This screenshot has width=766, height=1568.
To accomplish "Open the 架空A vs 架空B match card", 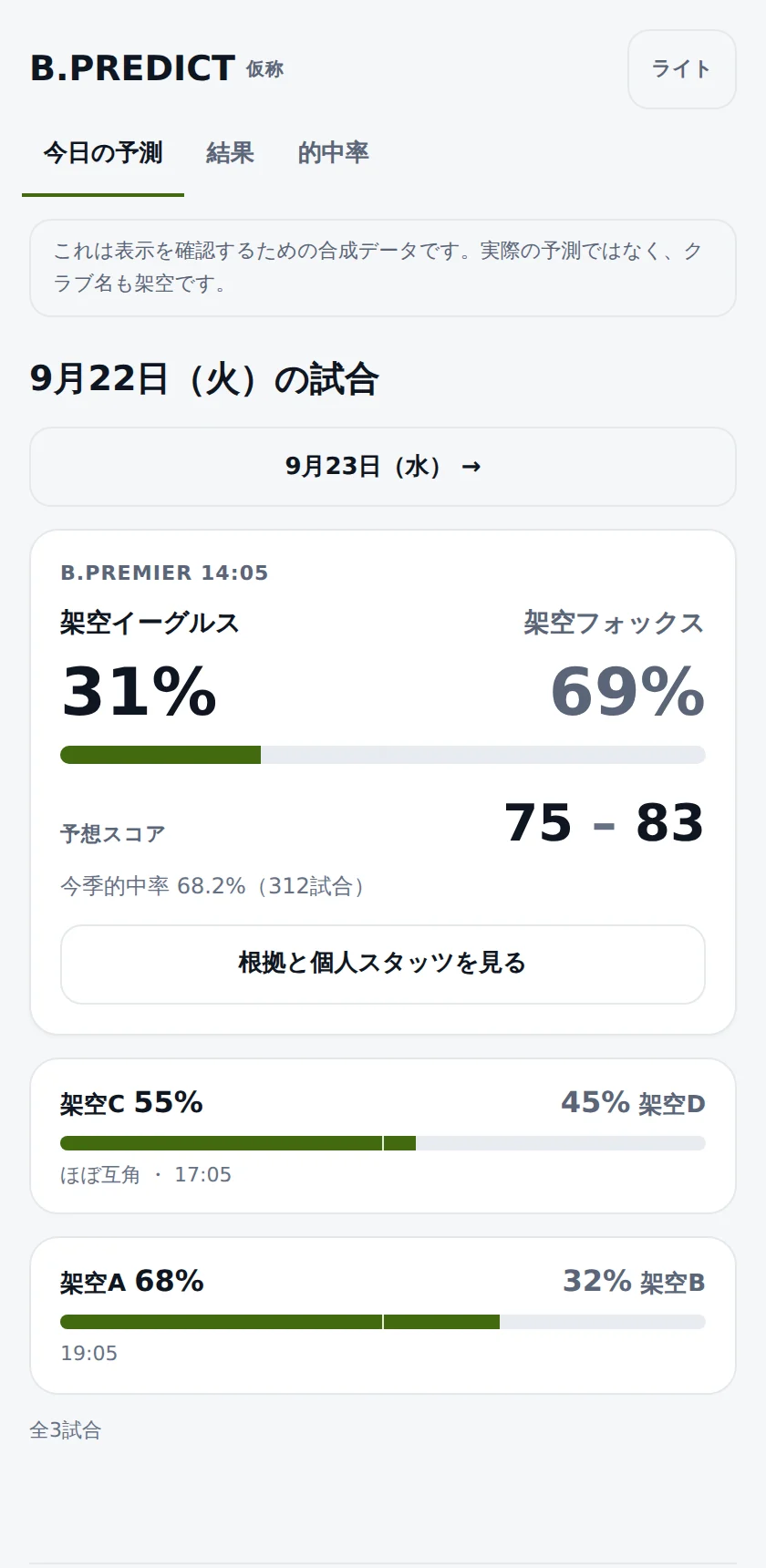I will coord(383,1315).
